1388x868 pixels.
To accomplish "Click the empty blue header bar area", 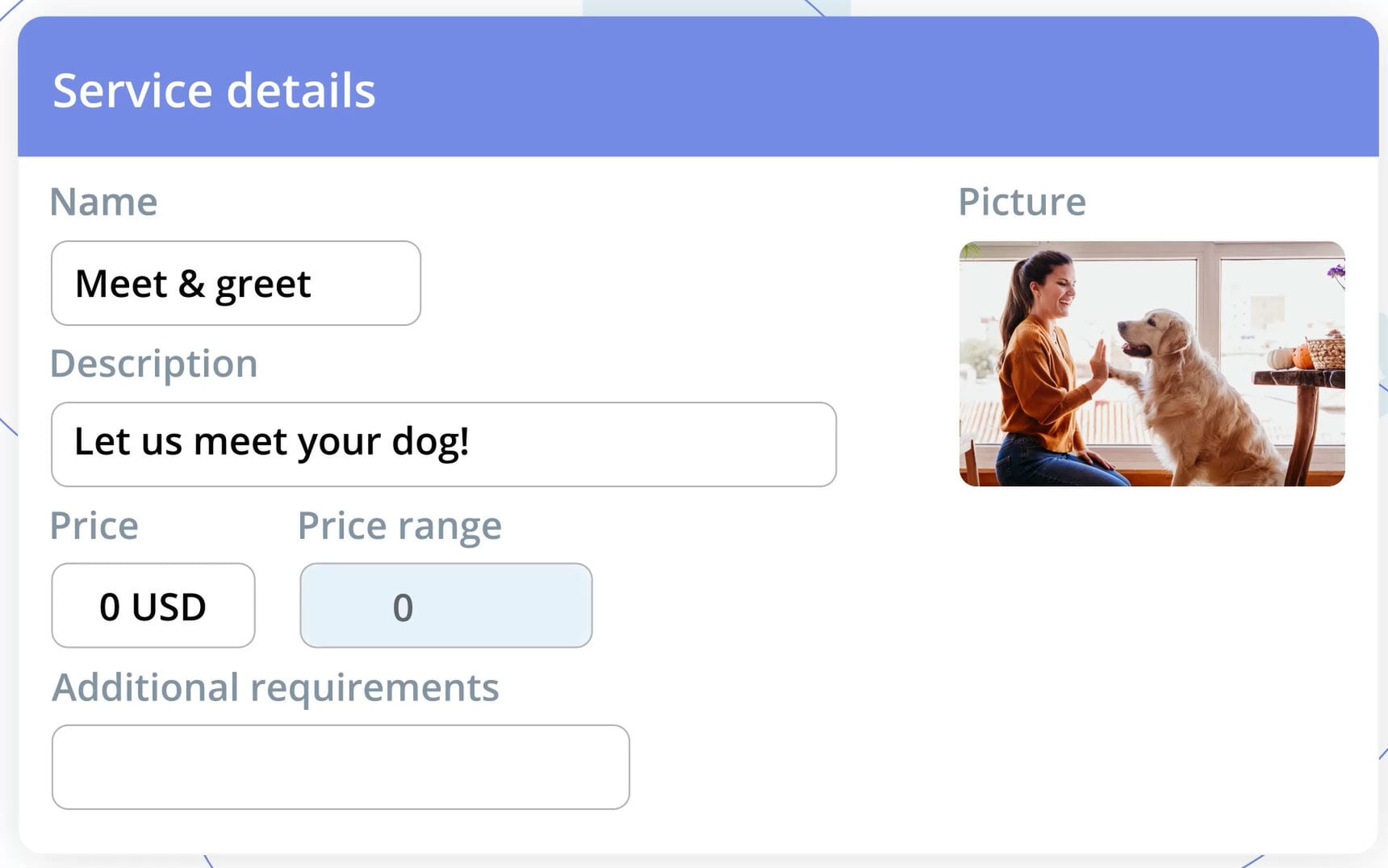I will pyautogui.click(x=888, y=87).
